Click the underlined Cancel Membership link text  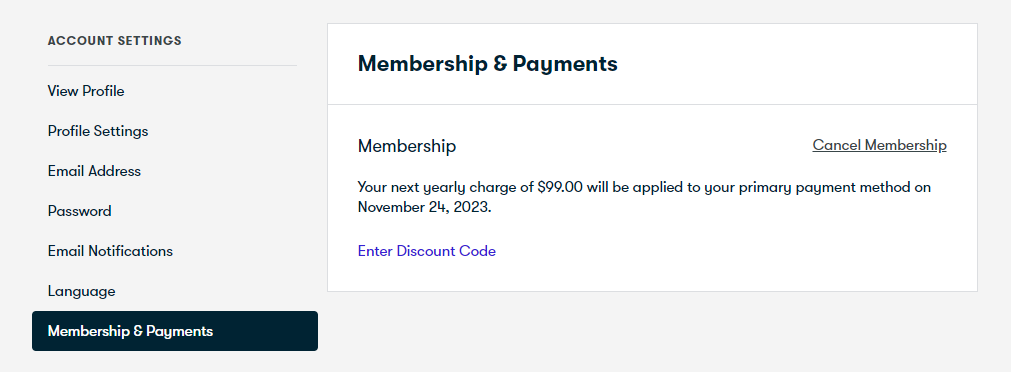[x=879, y=145]
